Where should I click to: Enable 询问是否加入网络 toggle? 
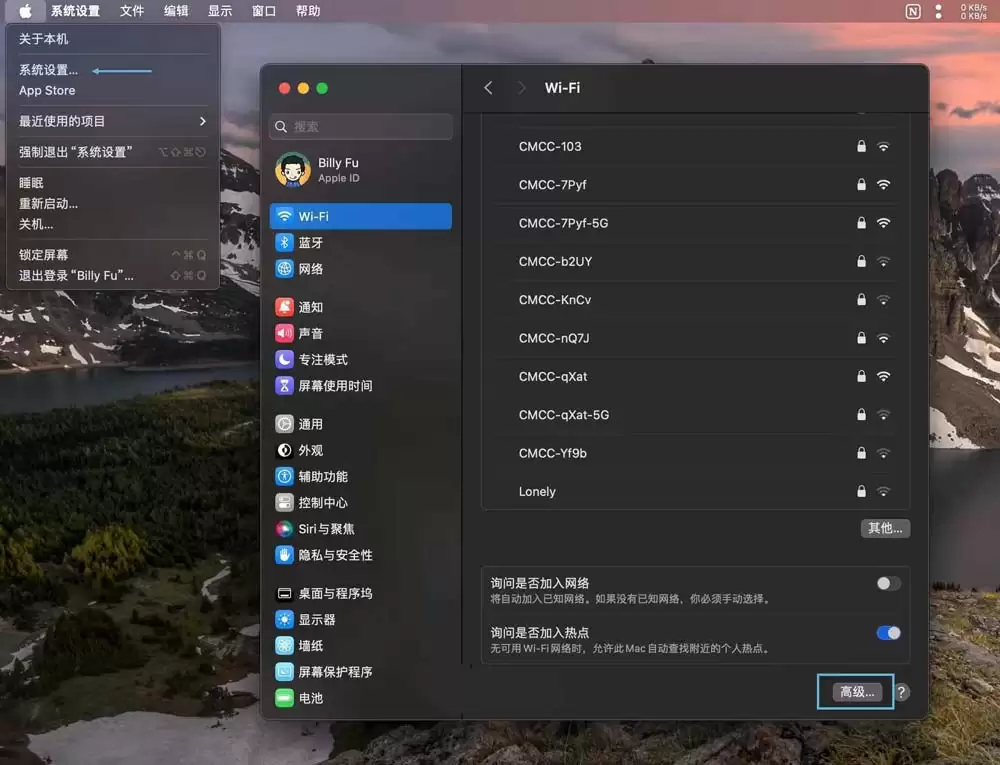(887, 583)
